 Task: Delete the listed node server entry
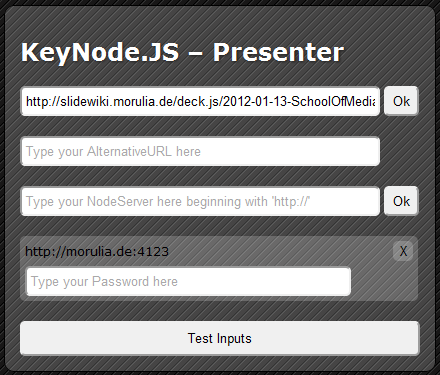(403, 251)
